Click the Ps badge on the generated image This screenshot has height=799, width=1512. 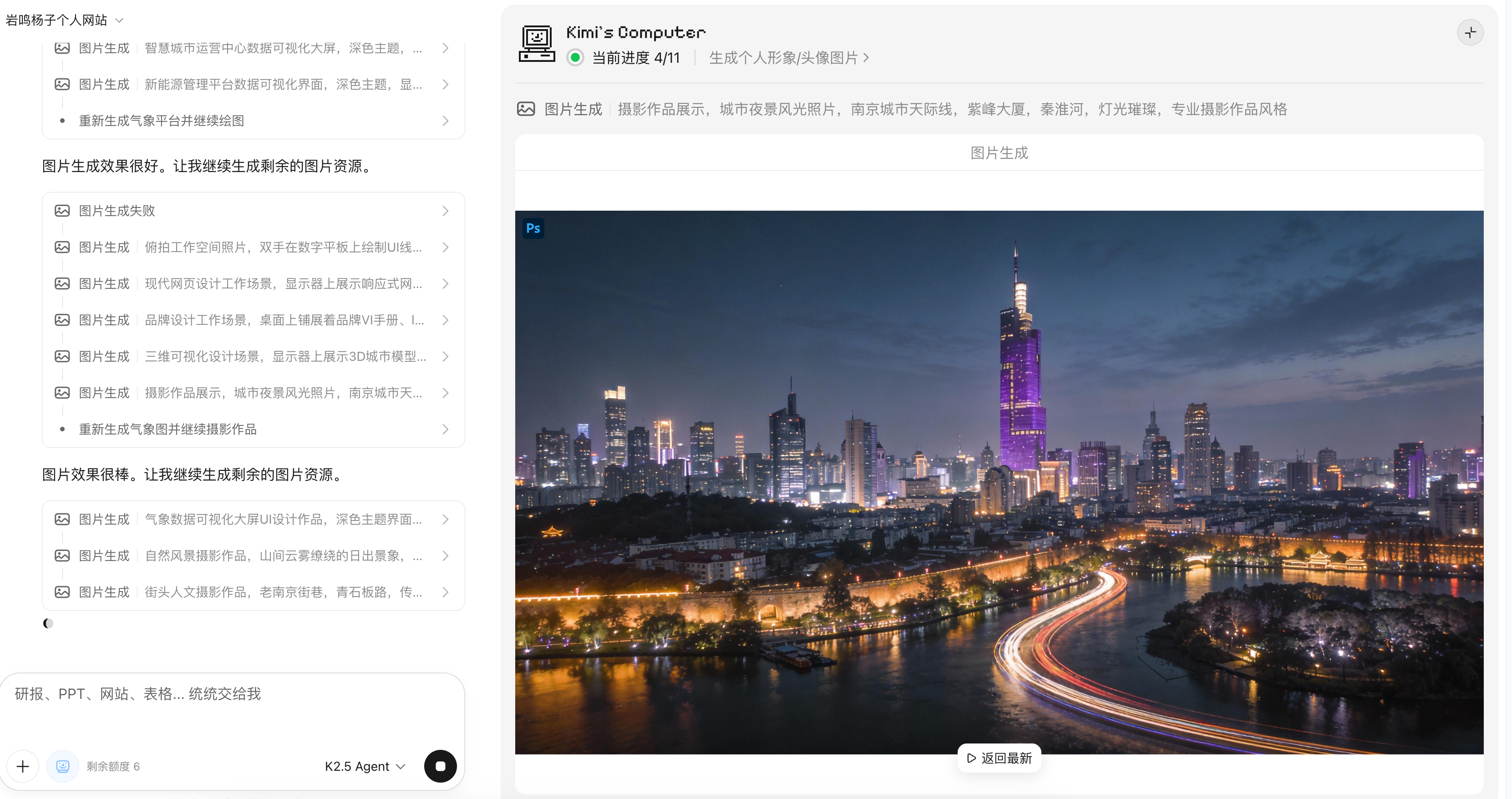pyautogui.click(x=533, y=228)
